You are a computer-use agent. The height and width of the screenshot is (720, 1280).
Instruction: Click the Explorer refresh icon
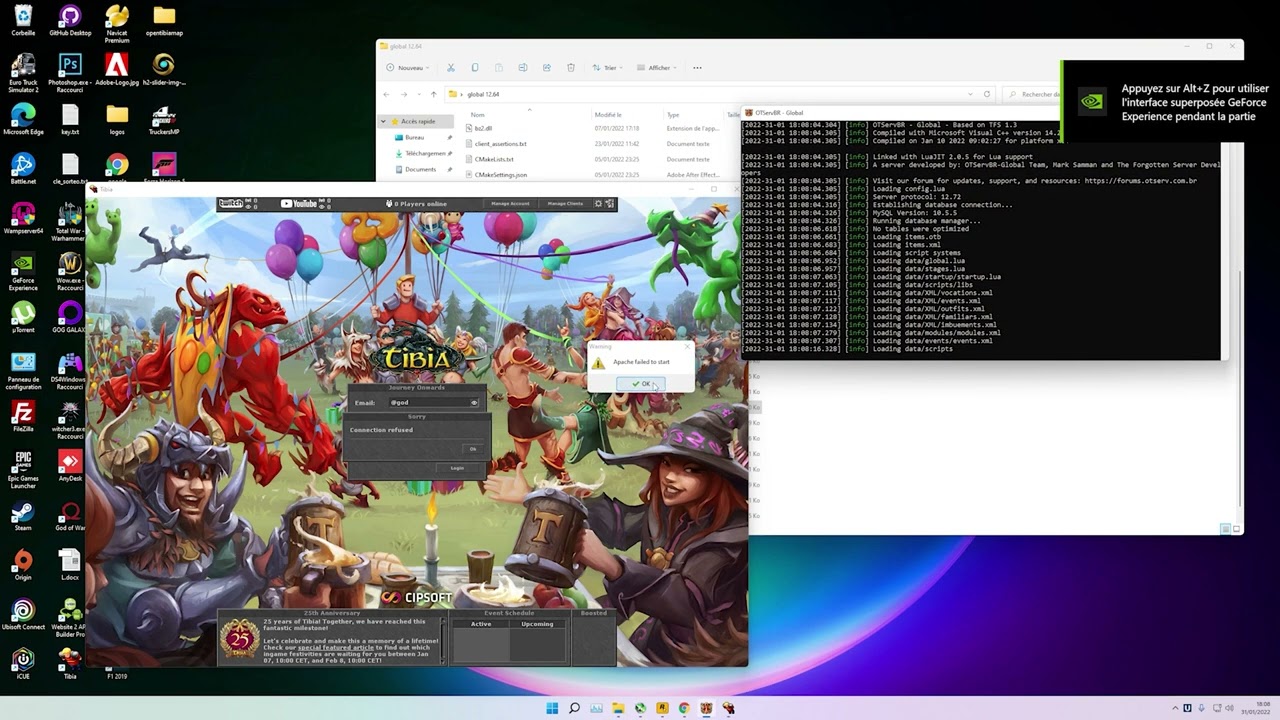(987, 94)
